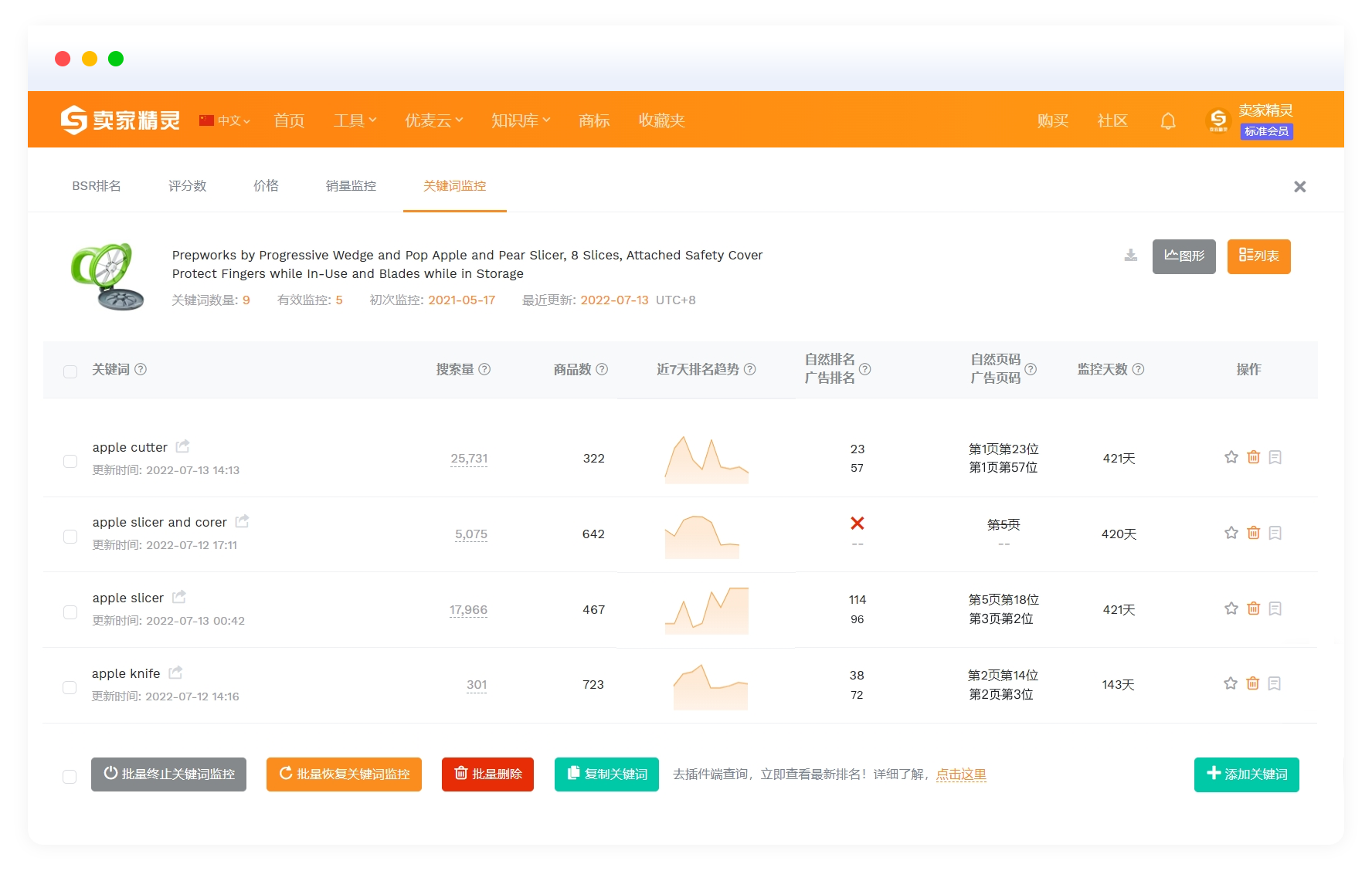This screenshot has height=888, width=1372.
Task: Download keyword data via download icon
Action: point(1130,256)
